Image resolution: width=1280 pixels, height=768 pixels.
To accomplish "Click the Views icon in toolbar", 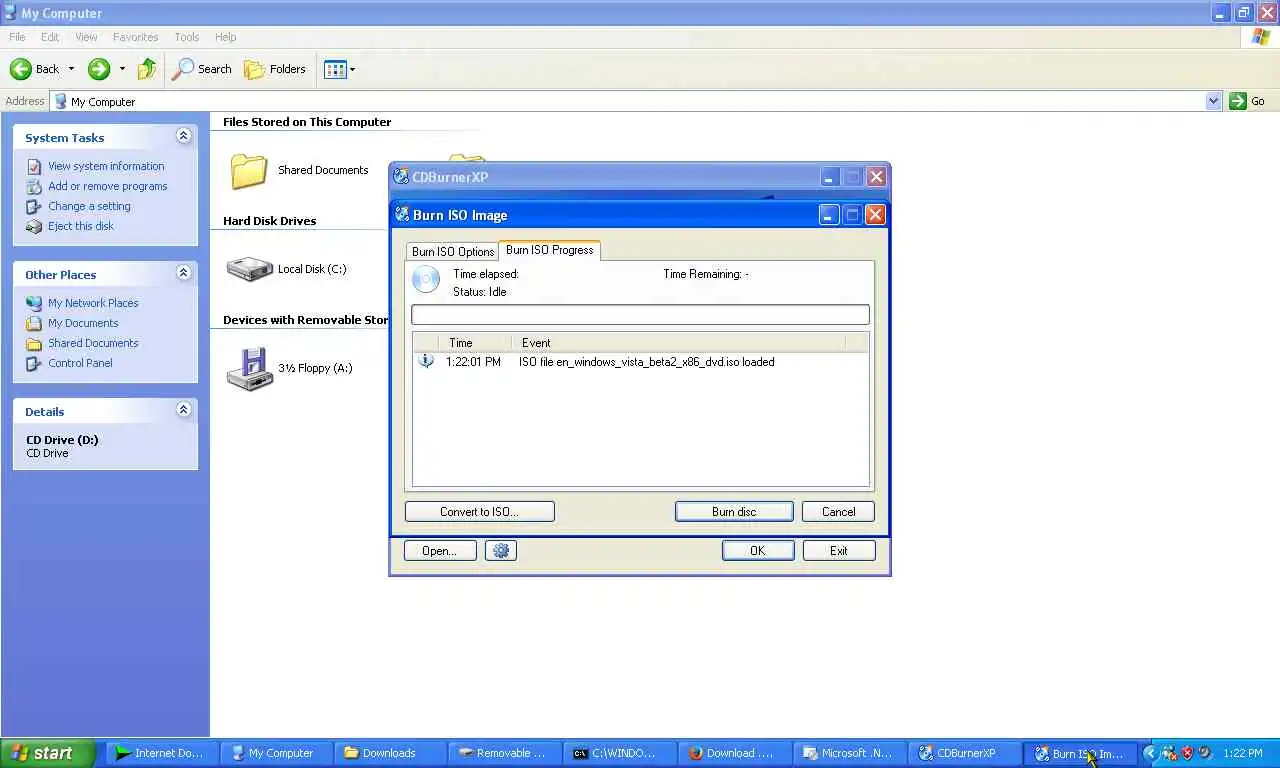I will pyautogui.click(x=335, y=69).
